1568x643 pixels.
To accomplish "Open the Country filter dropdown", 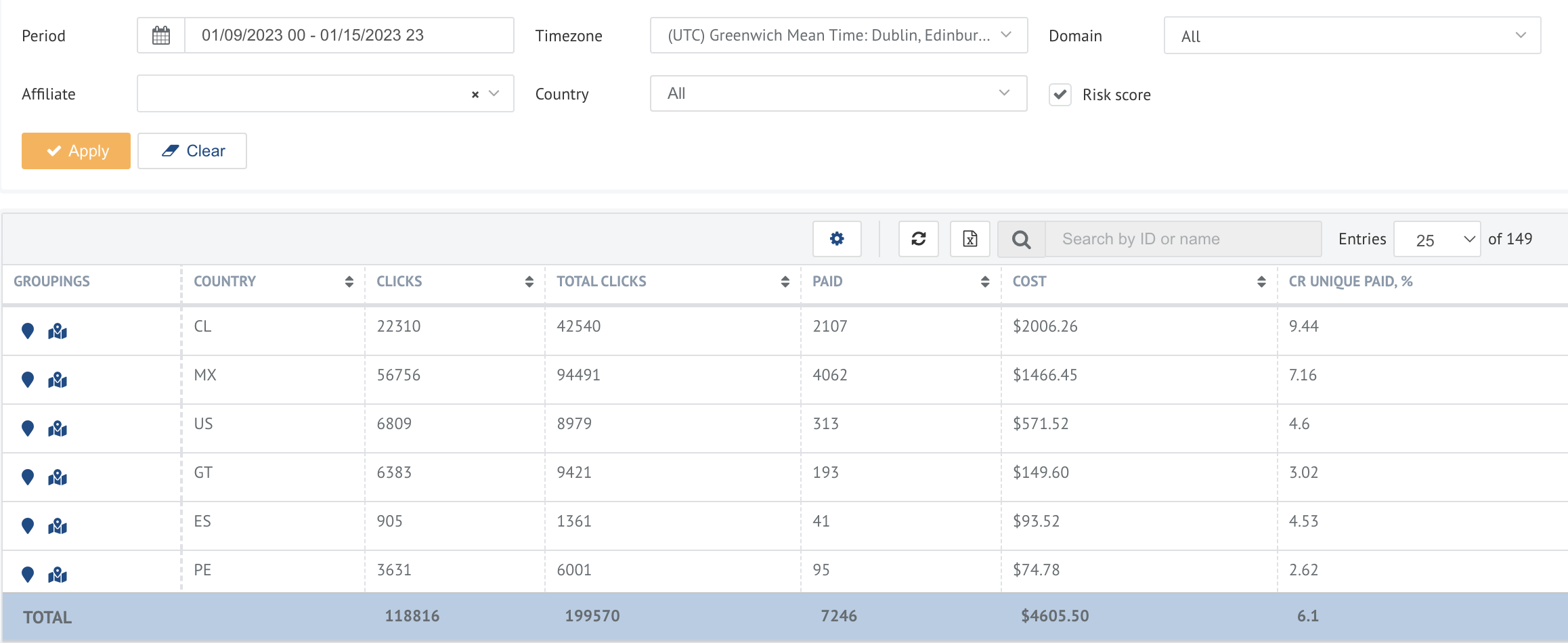I will [x=839, y=93].
